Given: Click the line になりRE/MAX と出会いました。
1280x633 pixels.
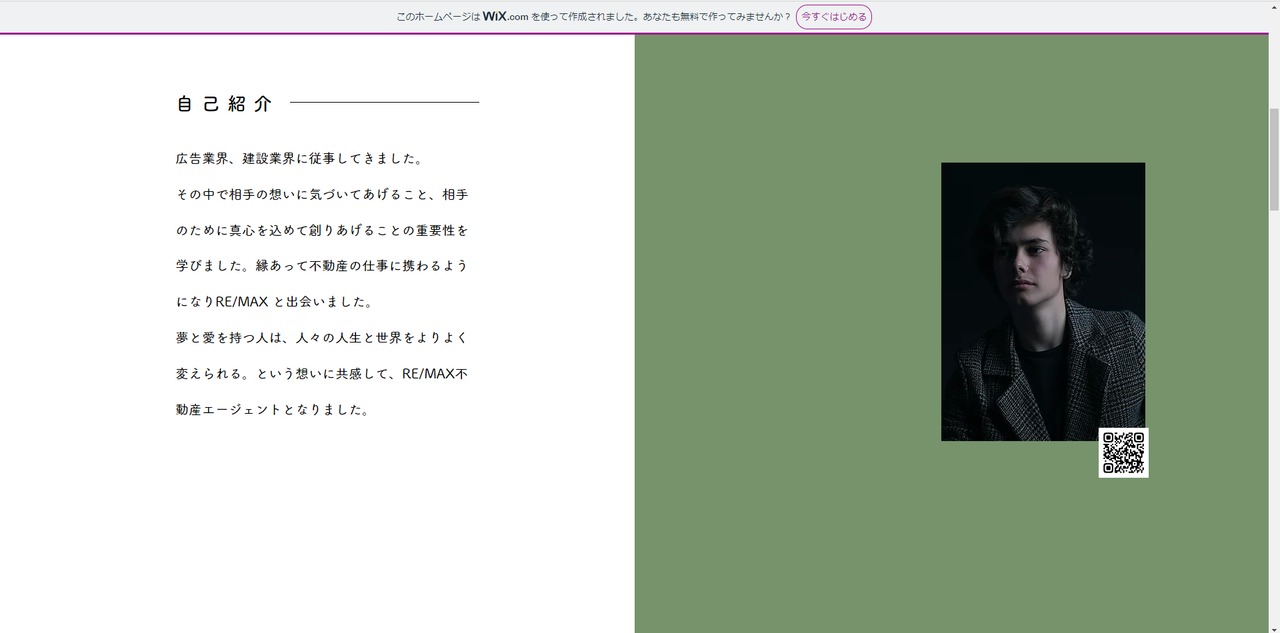Looking at the screenshot, I should tap(274, 302).
